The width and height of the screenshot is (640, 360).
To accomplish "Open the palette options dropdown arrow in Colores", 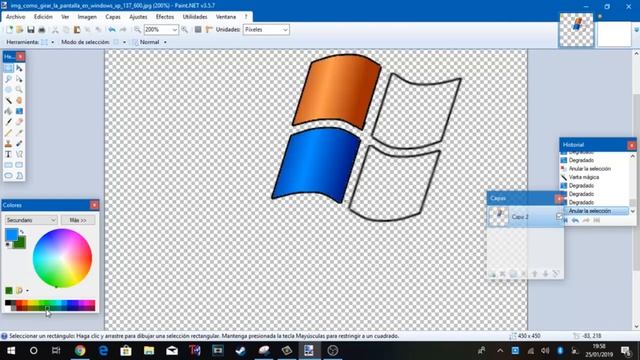I will click(x=27, y=291).
